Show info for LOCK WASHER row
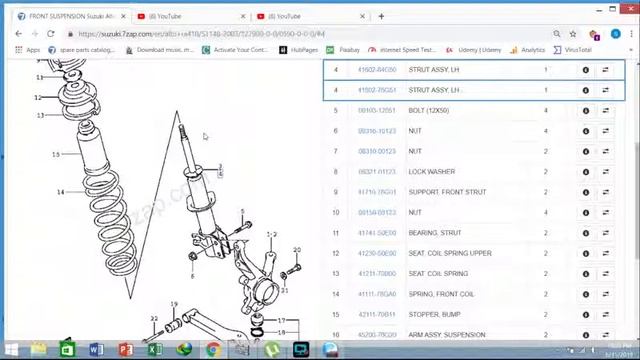This screenshot has width=640, height=360. (x=586, y=172)
